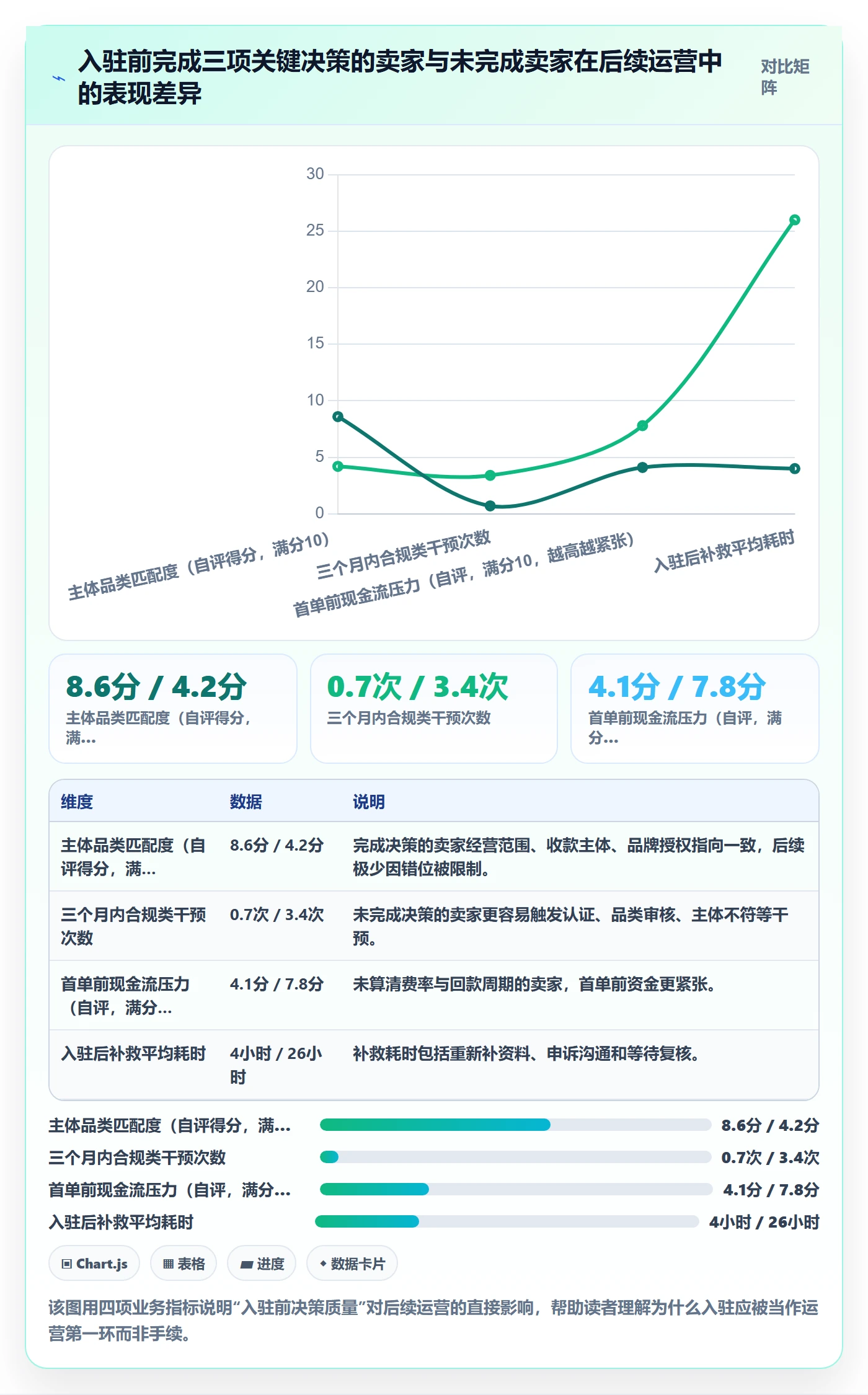Click the light green point above 主体品类匹配度 at 4.2

(x=338, y=466)
